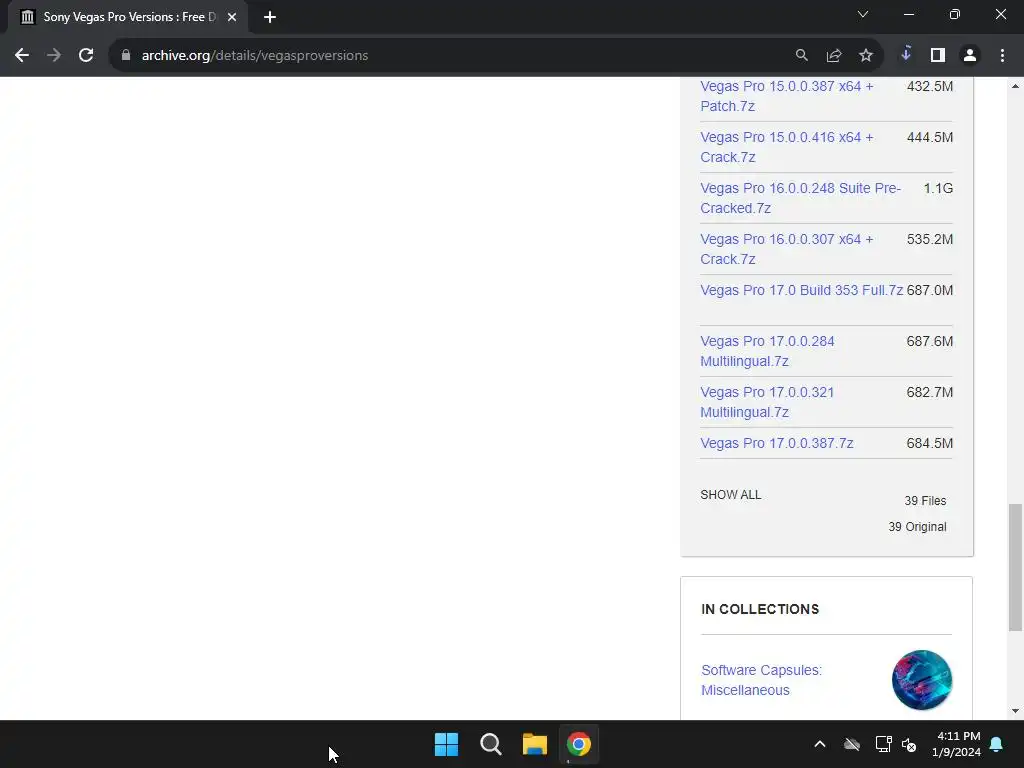Click the IN COLLECTIONS heading

tap(760, 609)
